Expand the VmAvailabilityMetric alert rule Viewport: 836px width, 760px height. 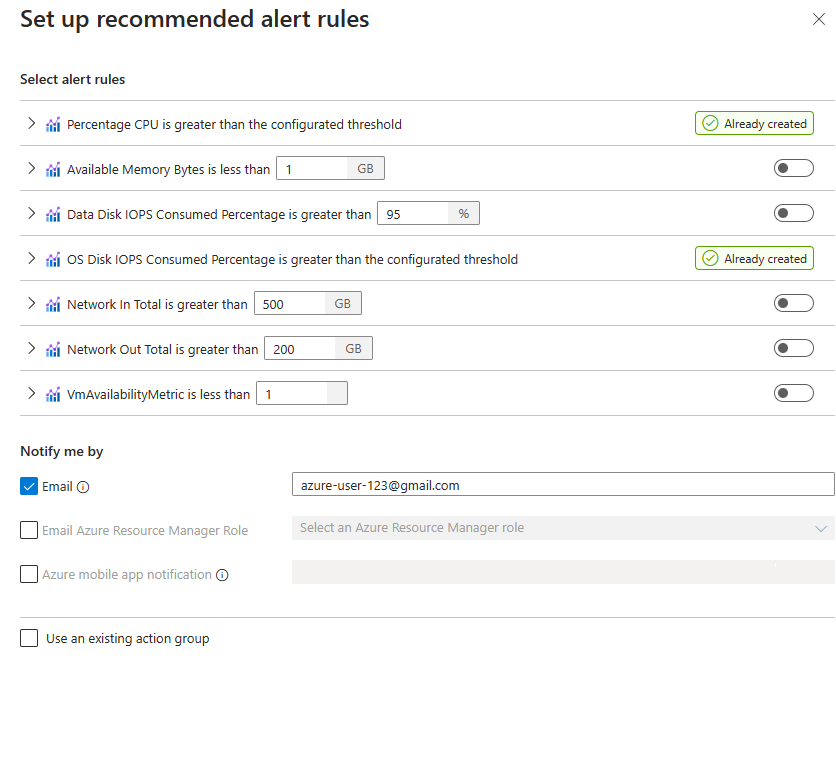click(x=30, y=393)
